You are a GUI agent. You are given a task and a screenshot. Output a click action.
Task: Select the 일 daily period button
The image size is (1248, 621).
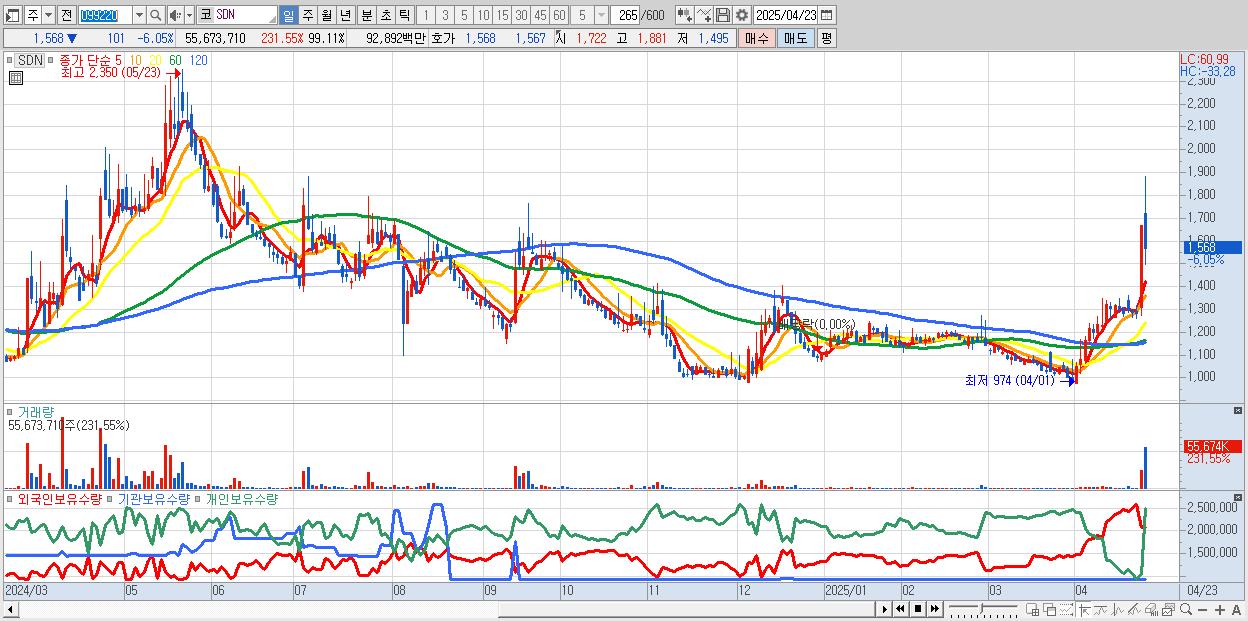(x=288, y=15)
